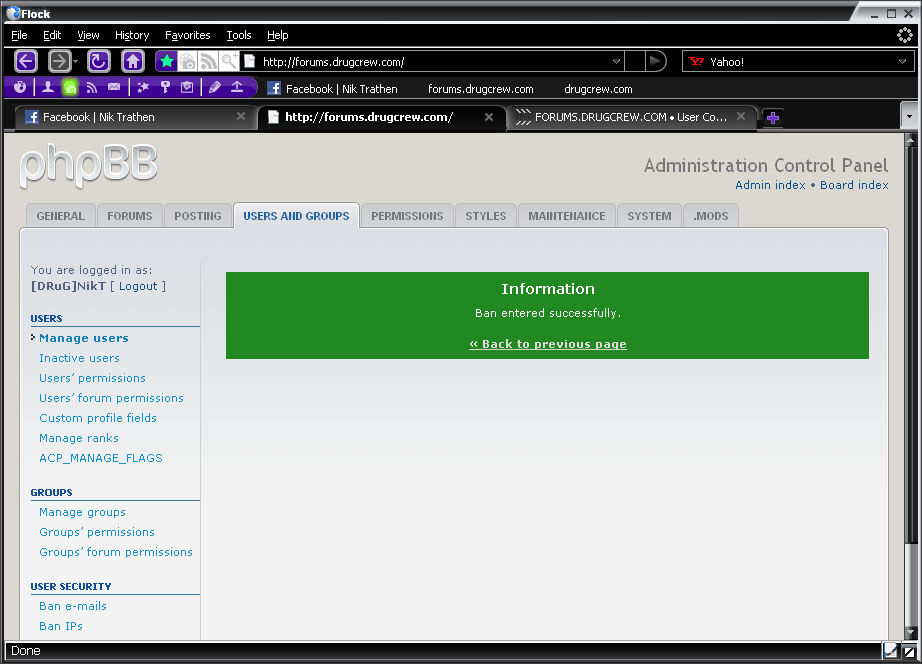Reload the page with the refresh button
922x664 pixels.
tap(98, 61)
